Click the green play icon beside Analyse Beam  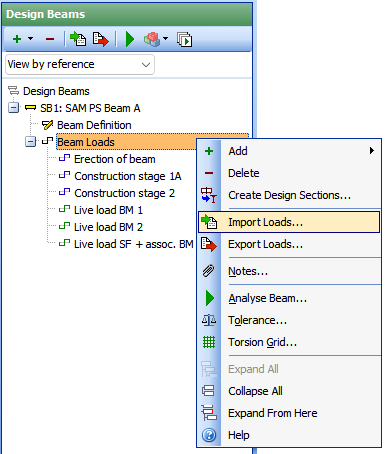click(x=210, y=298)
